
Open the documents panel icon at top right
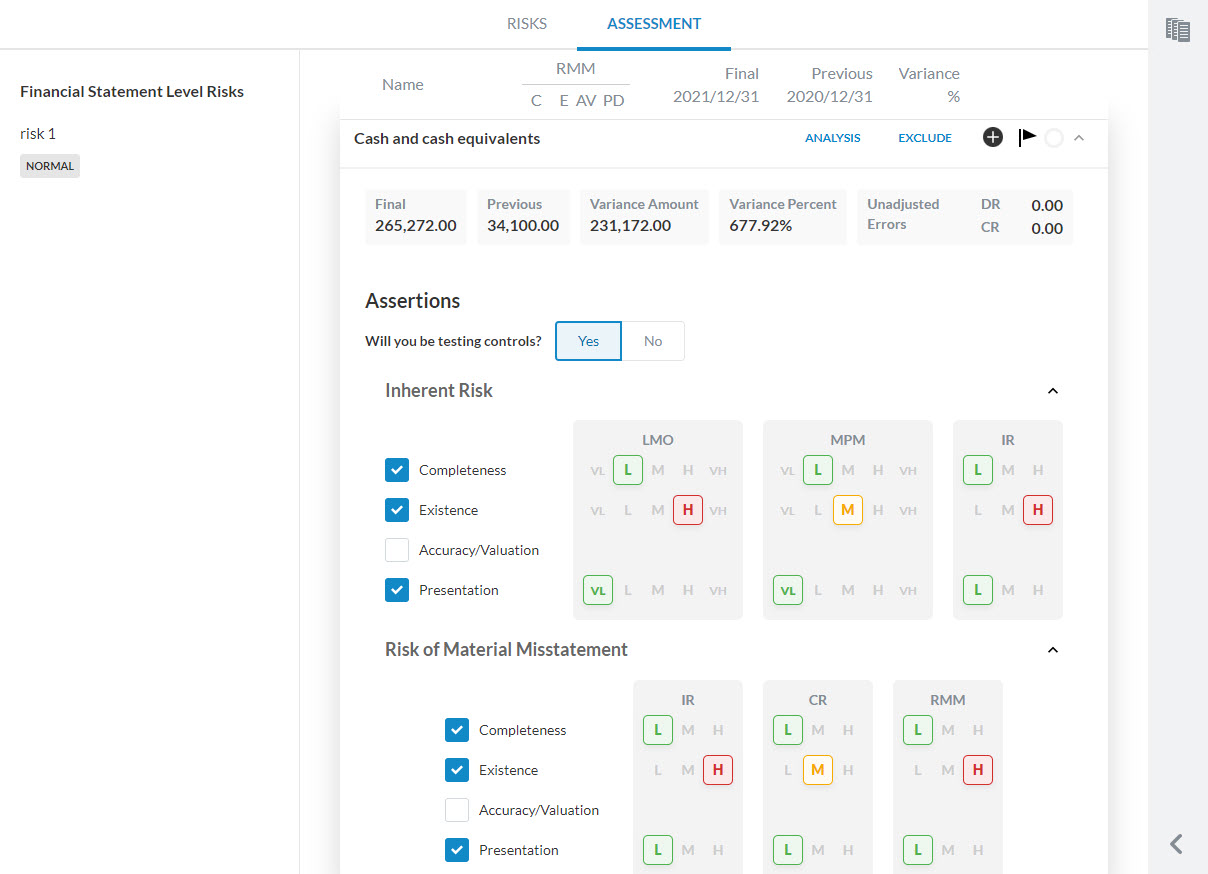1177,30
